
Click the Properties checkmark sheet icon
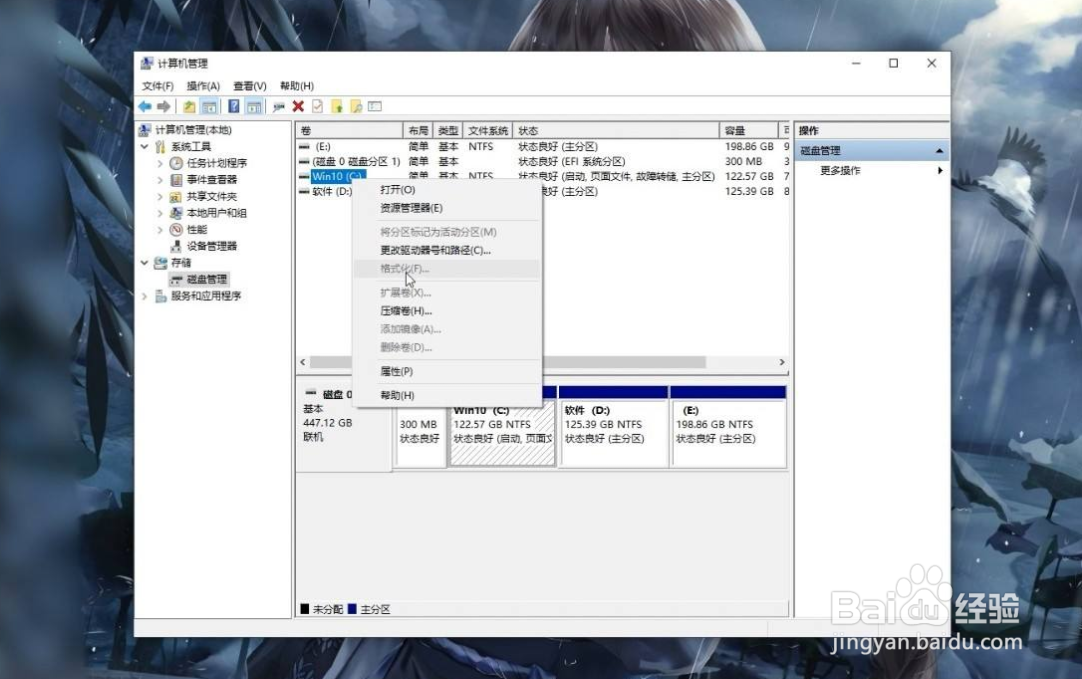coord(317,106)
